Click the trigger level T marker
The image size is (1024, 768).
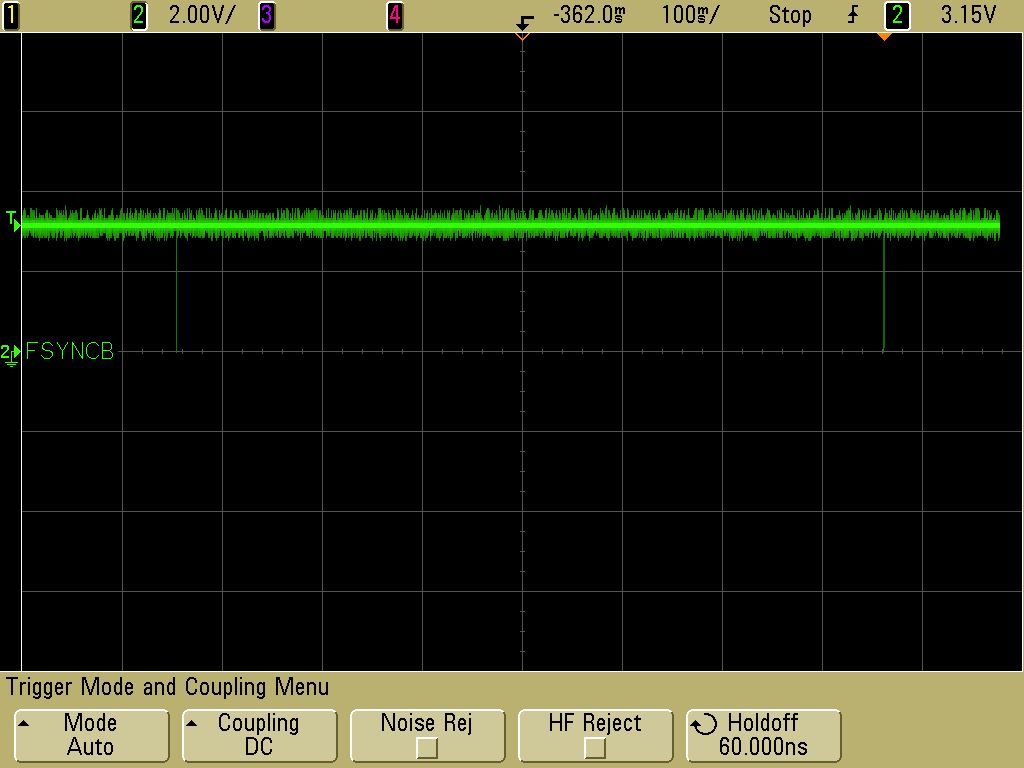[12, 221]
